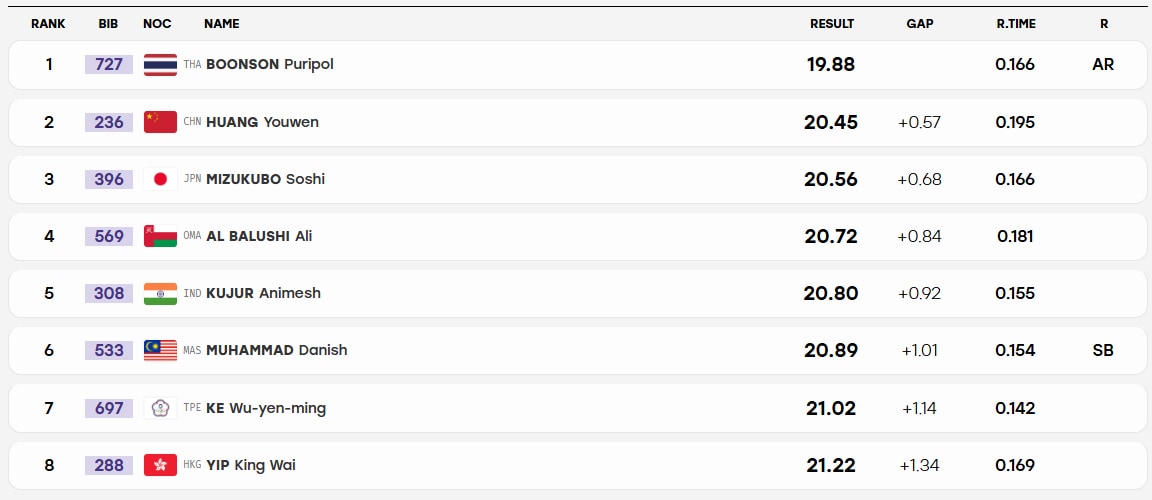Click the RESULT column header
This screenshot has width=1152, height=500.
click(832, 23)
